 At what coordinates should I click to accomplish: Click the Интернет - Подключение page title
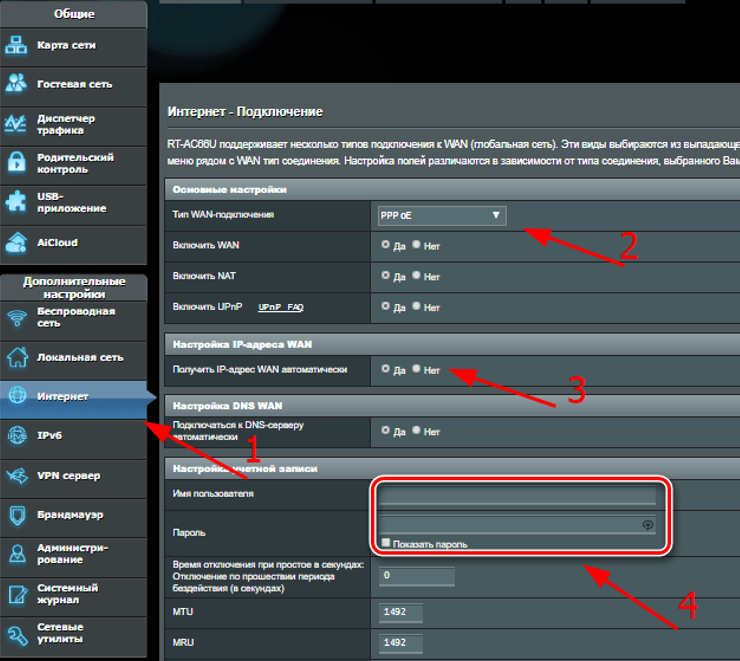(245, 112)
